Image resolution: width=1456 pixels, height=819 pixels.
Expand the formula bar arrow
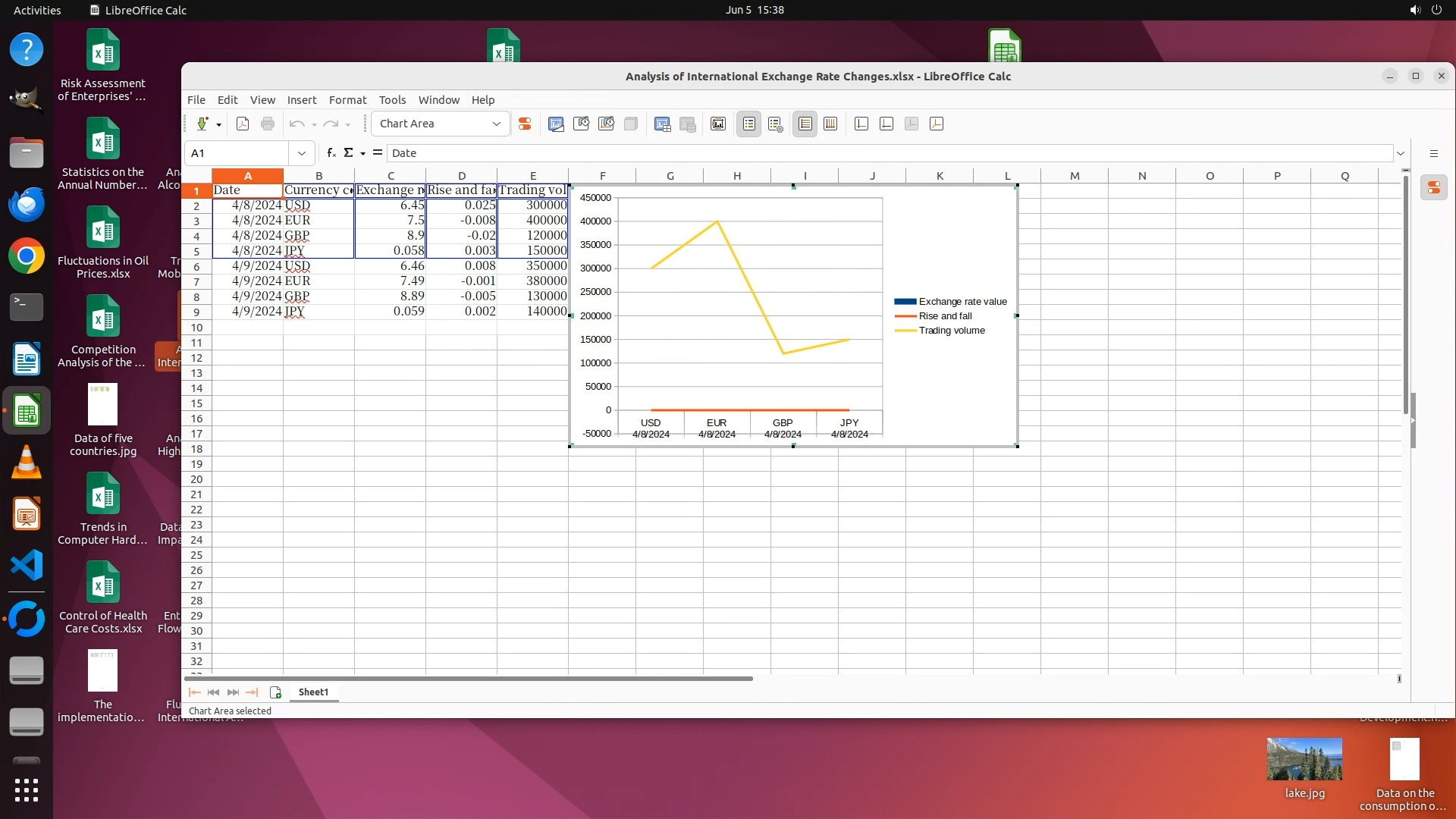[x=1400, y=153]
